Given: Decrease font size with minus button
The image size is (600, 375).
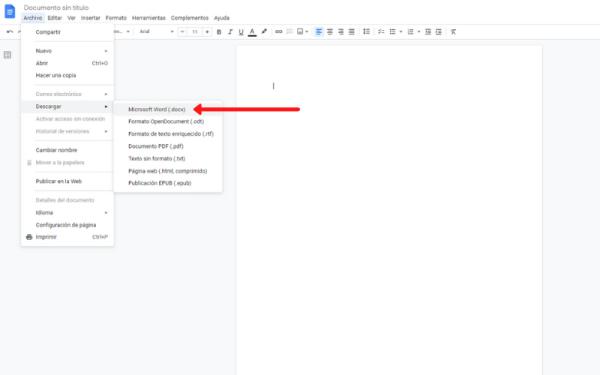Looking at the screenshot, I should pos(182,32).
